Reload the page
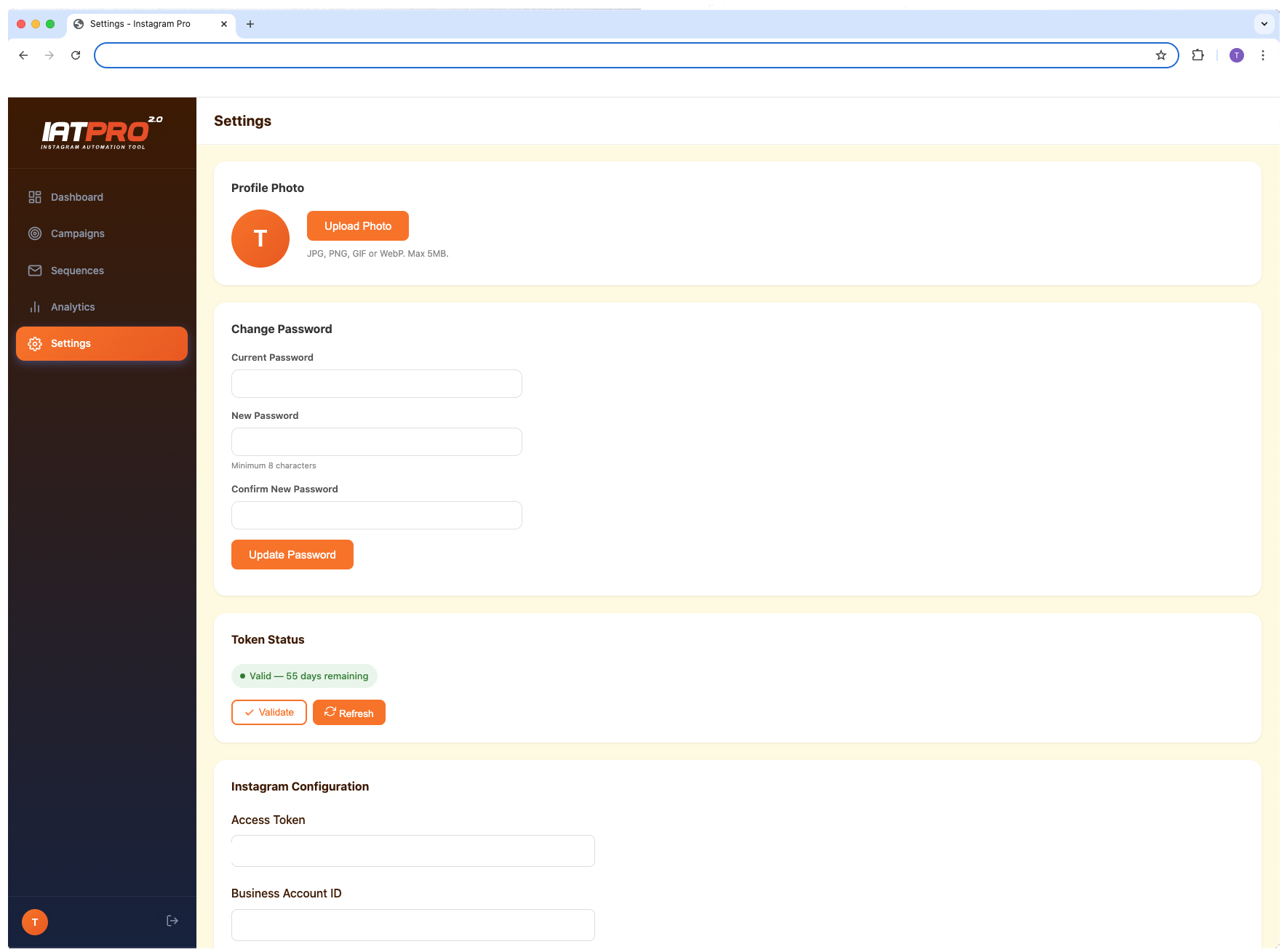Viewport: 1287px width, 952px height. coord(76,55)
